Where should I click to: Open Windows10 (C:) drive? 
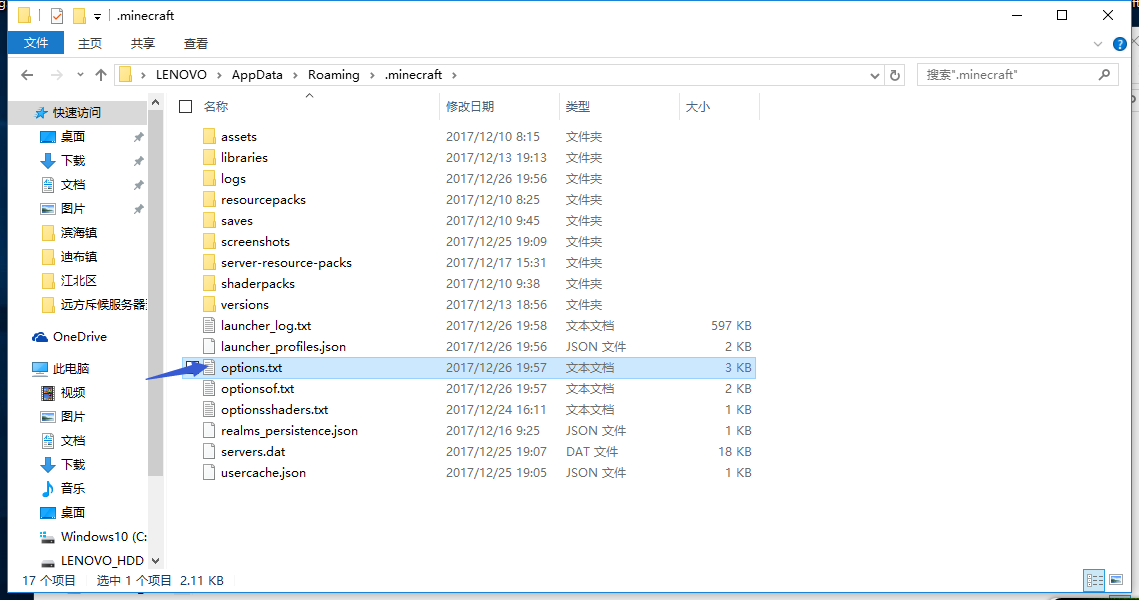[103, 537]
